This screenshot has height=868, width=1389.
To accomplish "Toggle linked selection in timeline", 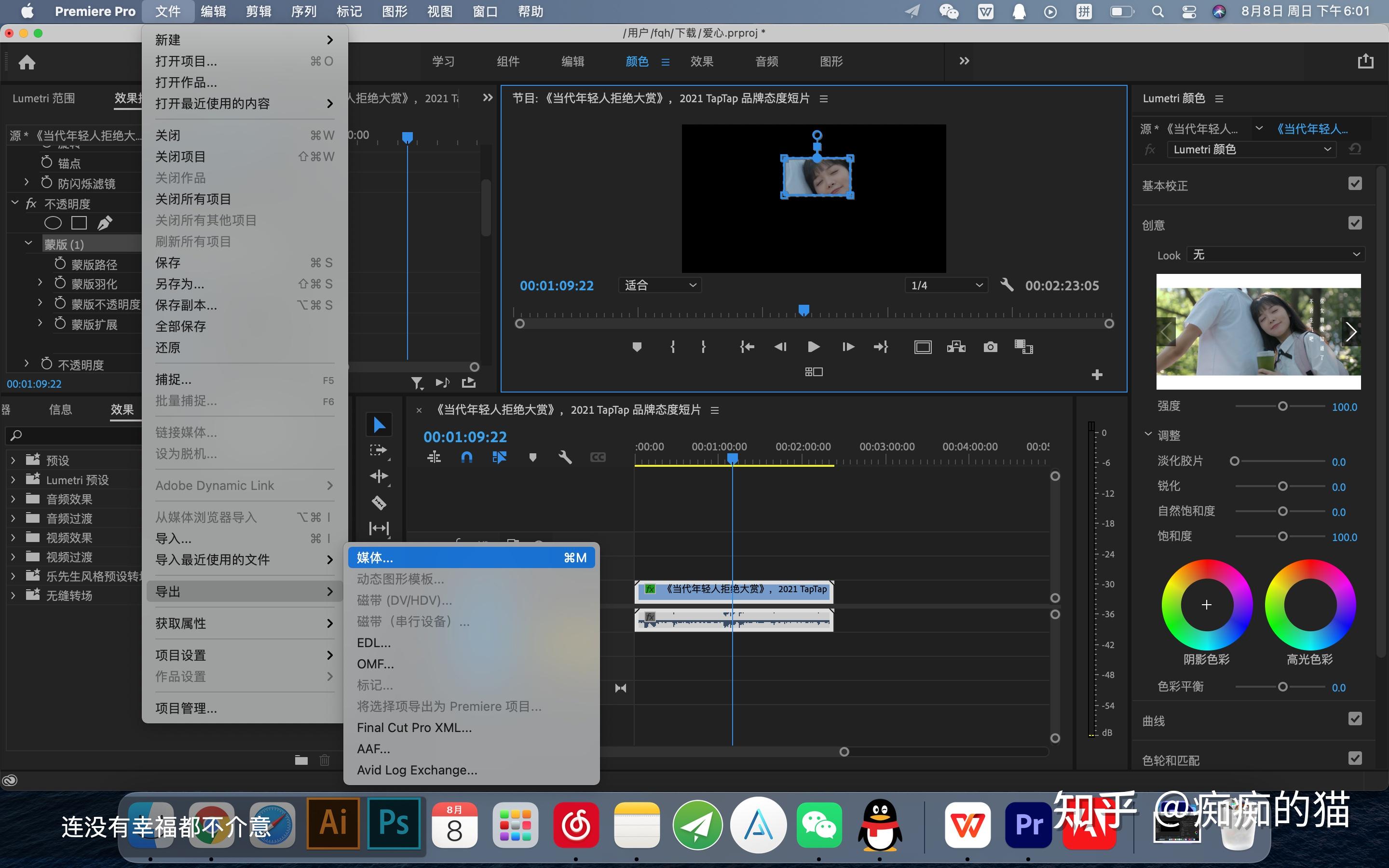I will point(499,457).
